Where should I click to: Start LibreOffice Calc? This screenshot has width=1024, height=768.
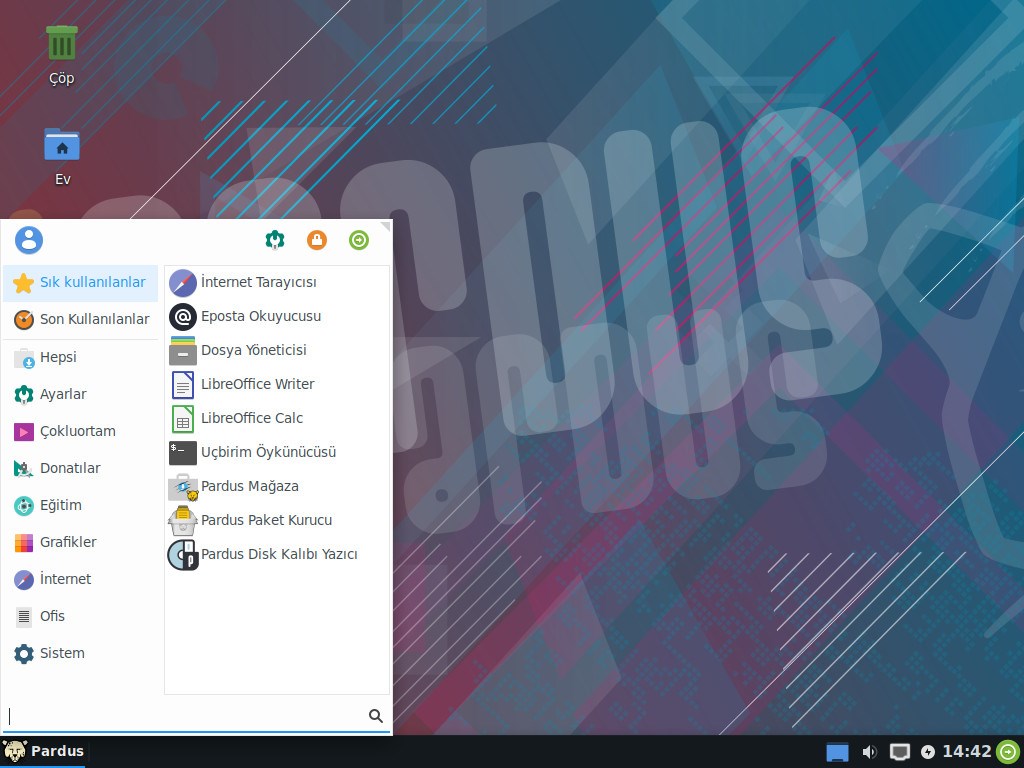[277, 418]
